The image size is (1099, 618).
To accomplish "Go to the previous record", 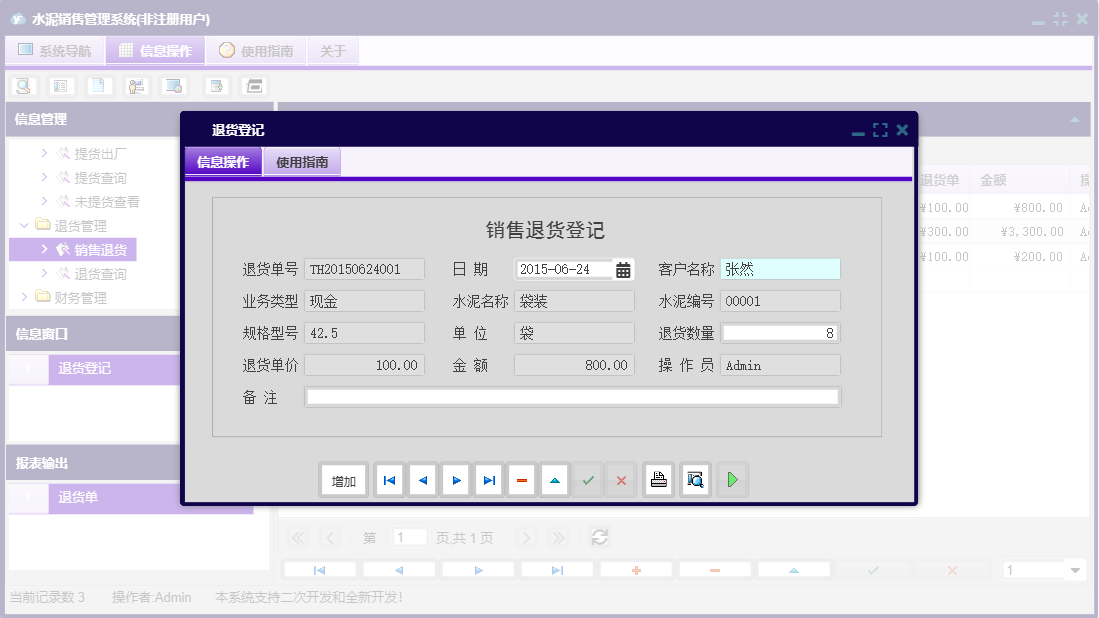I will point(422,480).
